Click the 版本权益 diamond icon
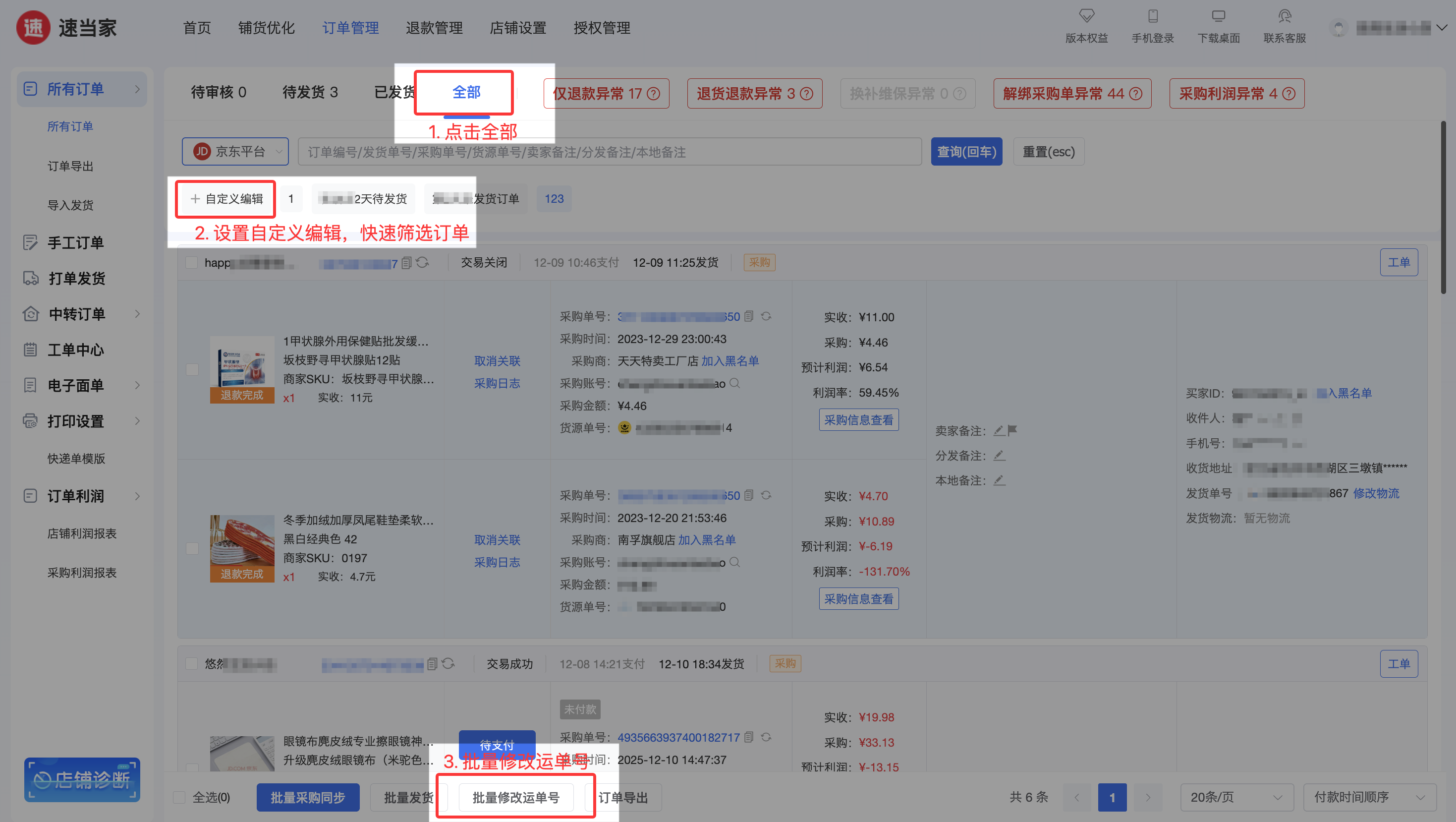Viewport: 1456px width, 822px height. point(1086,16)
